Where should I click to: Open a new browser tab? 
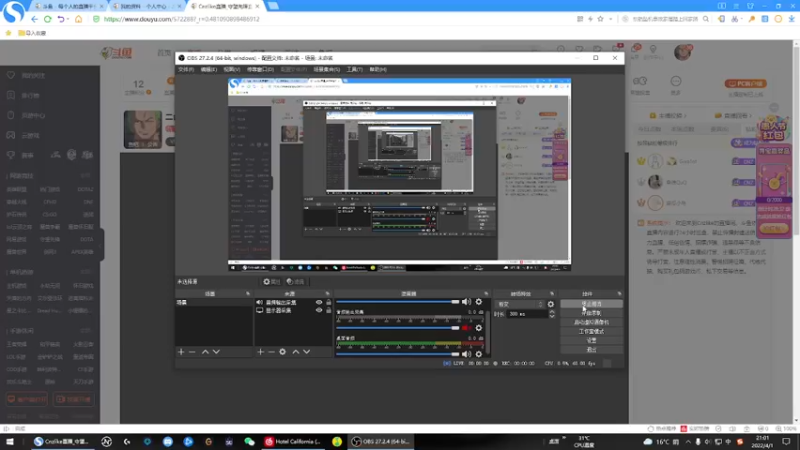coord(273,6)
